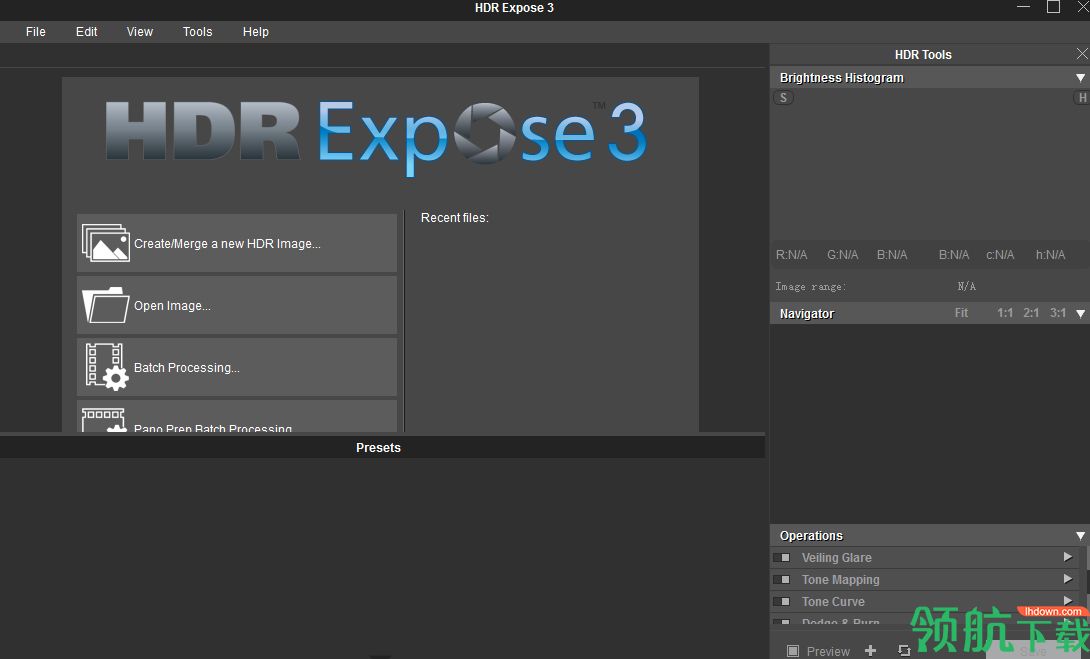
Task: Collapse the Navigator section
Action: coord(1080,314)
